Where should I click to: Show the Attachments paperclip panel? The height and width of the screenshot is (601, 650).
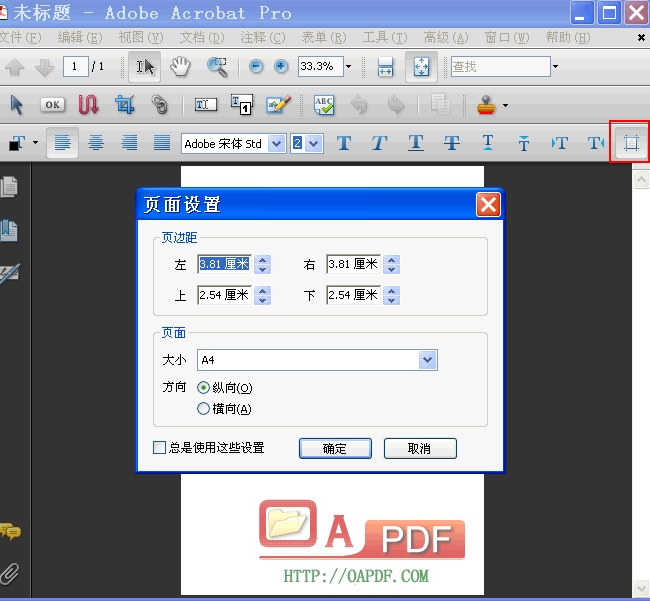click(x=10, y=574)
